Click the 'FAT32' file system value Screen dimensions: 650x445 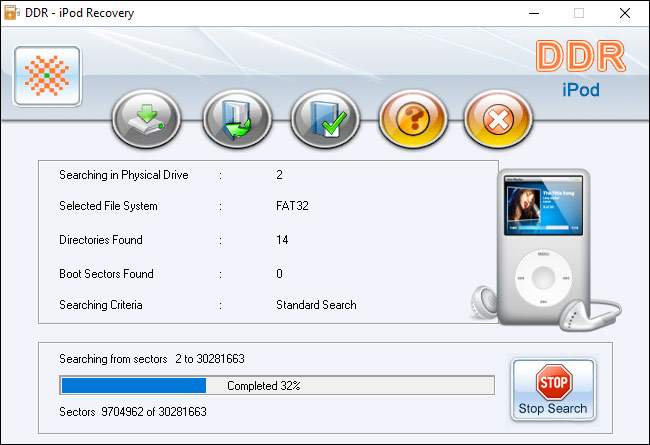pyautogui.click(x=292, y=206)
